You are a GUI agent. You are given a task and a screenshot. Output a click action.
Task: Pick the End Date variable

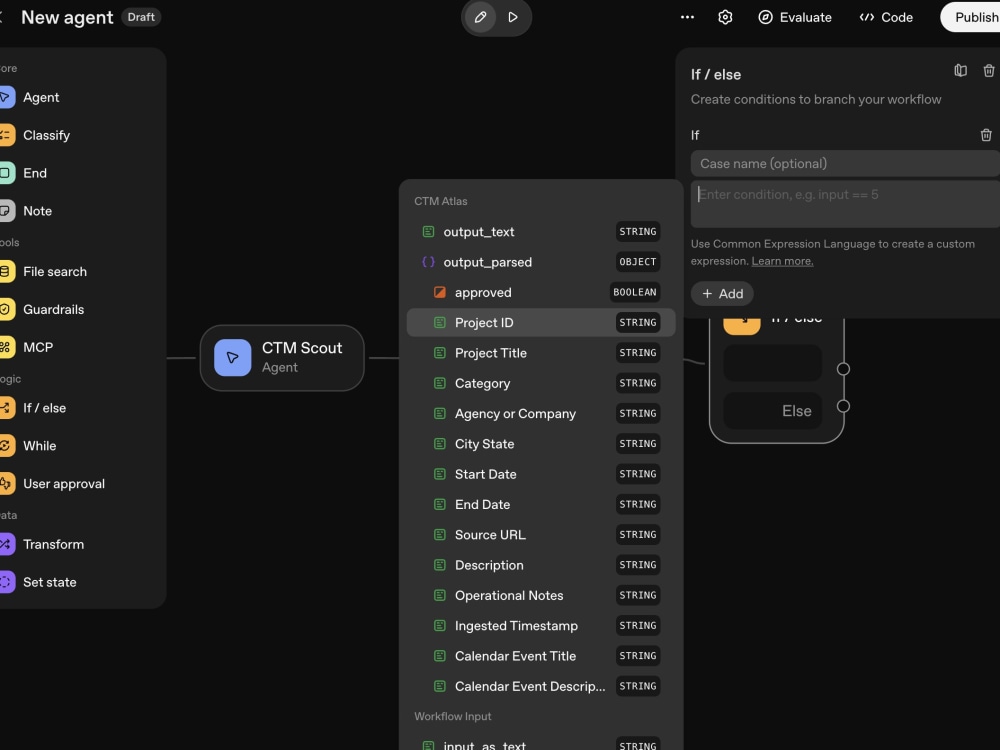click(541, 504)
